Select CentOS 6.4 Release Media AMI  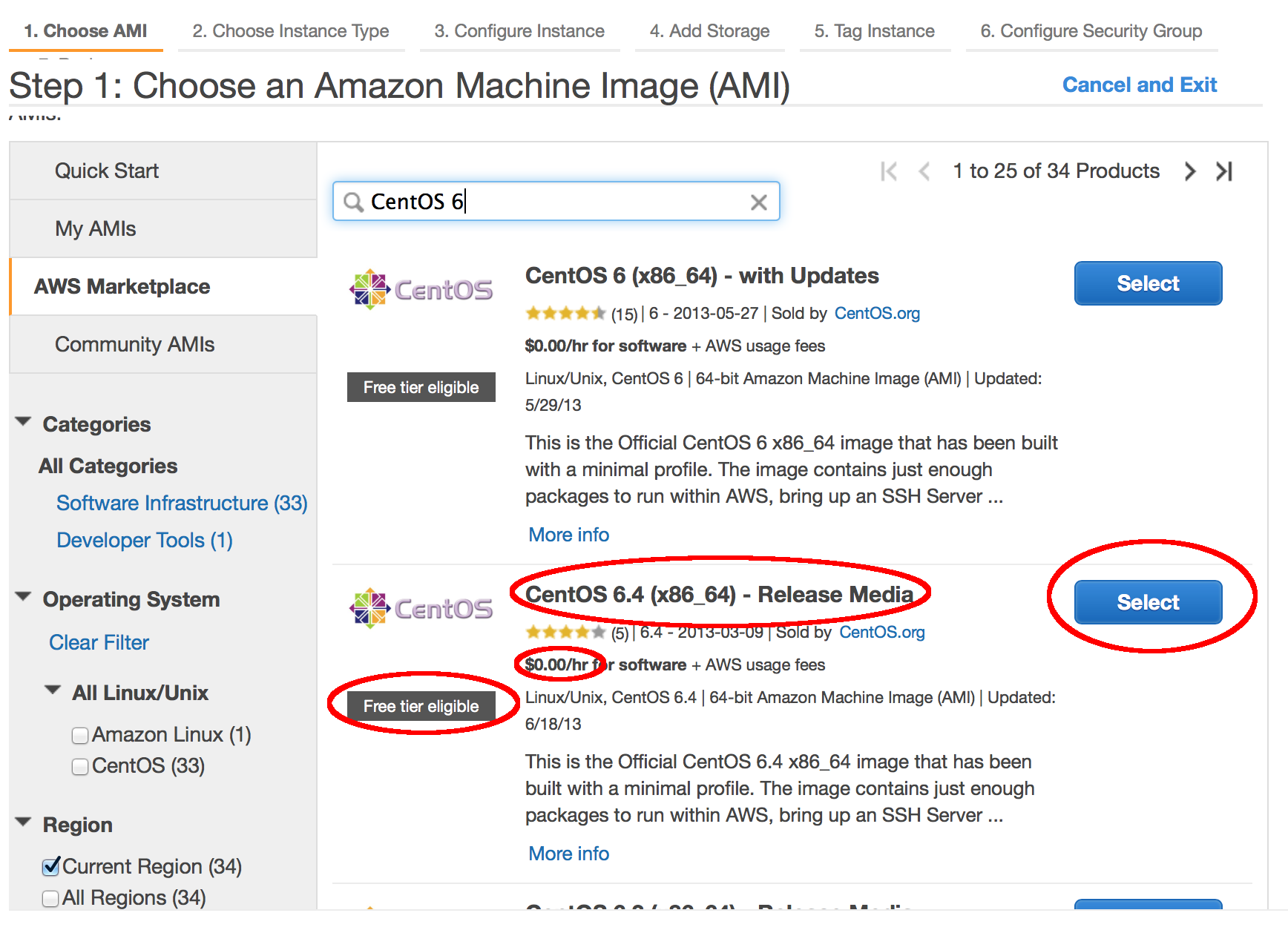click(x=1148, y=602)
